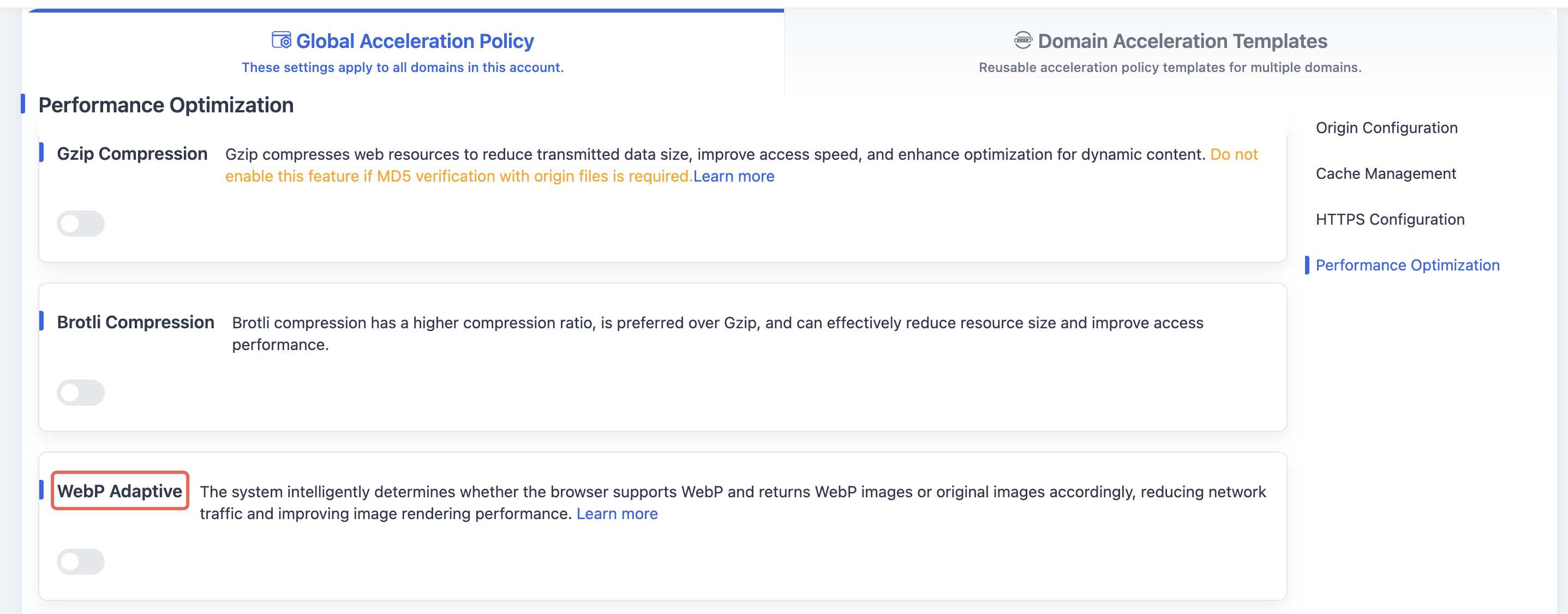Click 'These settings apply to all domains' subtitle
The height and width of the screenshot is (614, 1568).
click(402, 68)
